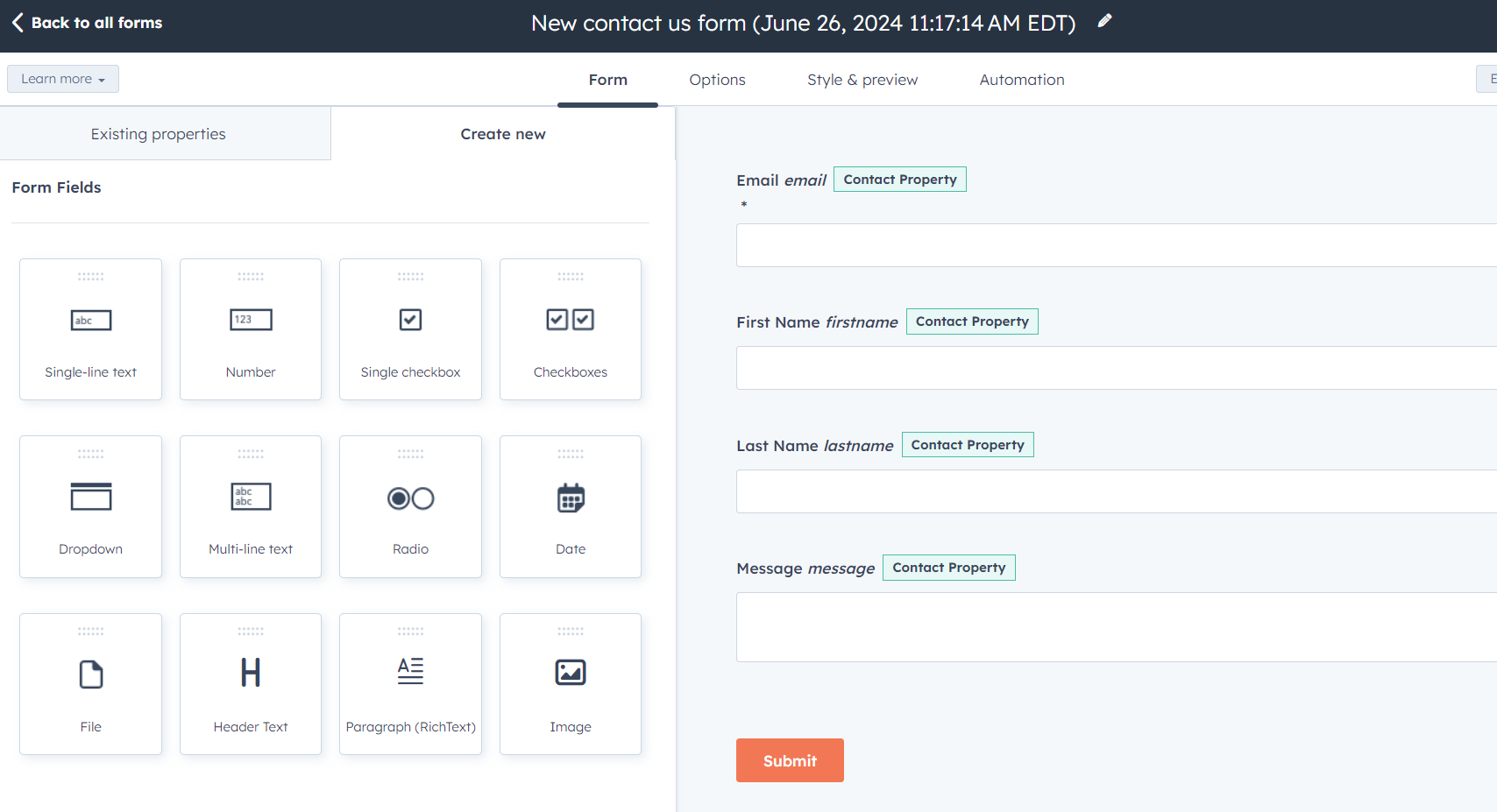Screen dimensions: 1497x812
Task: Open the Style & preview tab
Action: [x=862, y=80]
